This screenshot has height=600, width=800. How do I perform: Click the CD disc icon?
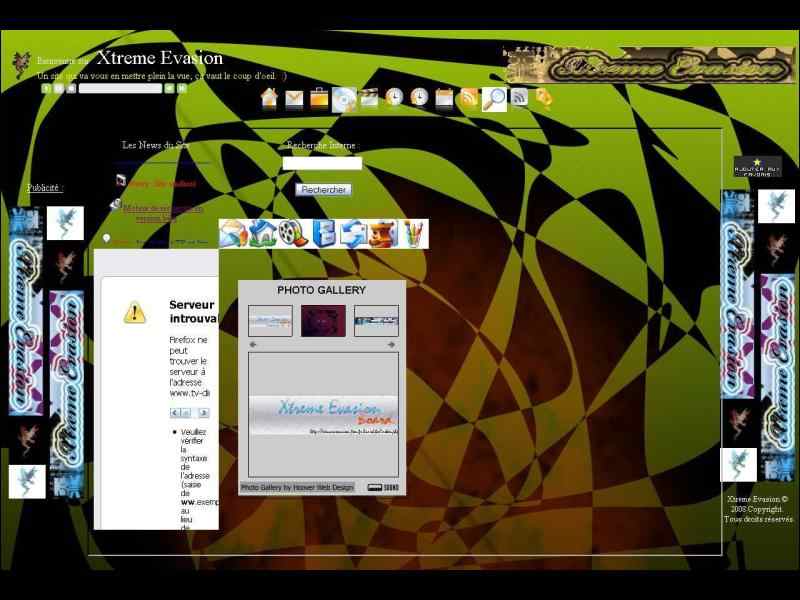[344, 98]
